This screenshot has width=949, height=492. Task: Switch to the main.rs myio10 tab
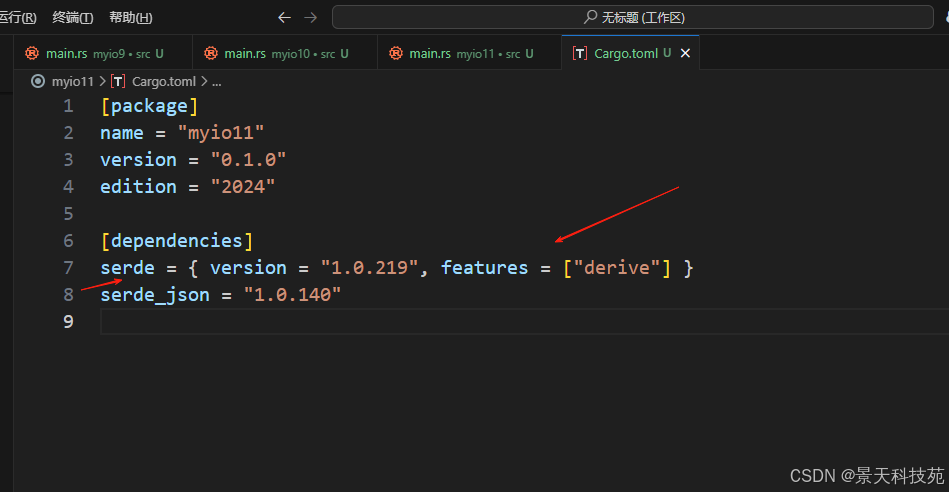[285, 53]
